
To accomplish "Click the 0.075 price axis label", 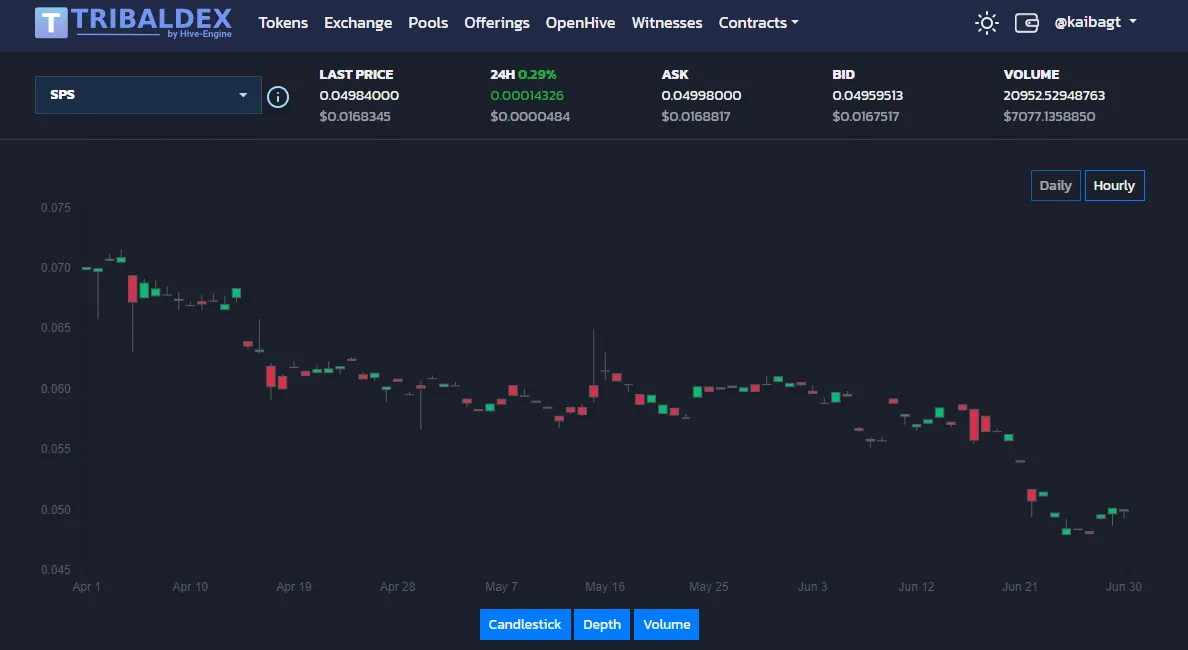I will pyautogui.click(x=55, y=208).
